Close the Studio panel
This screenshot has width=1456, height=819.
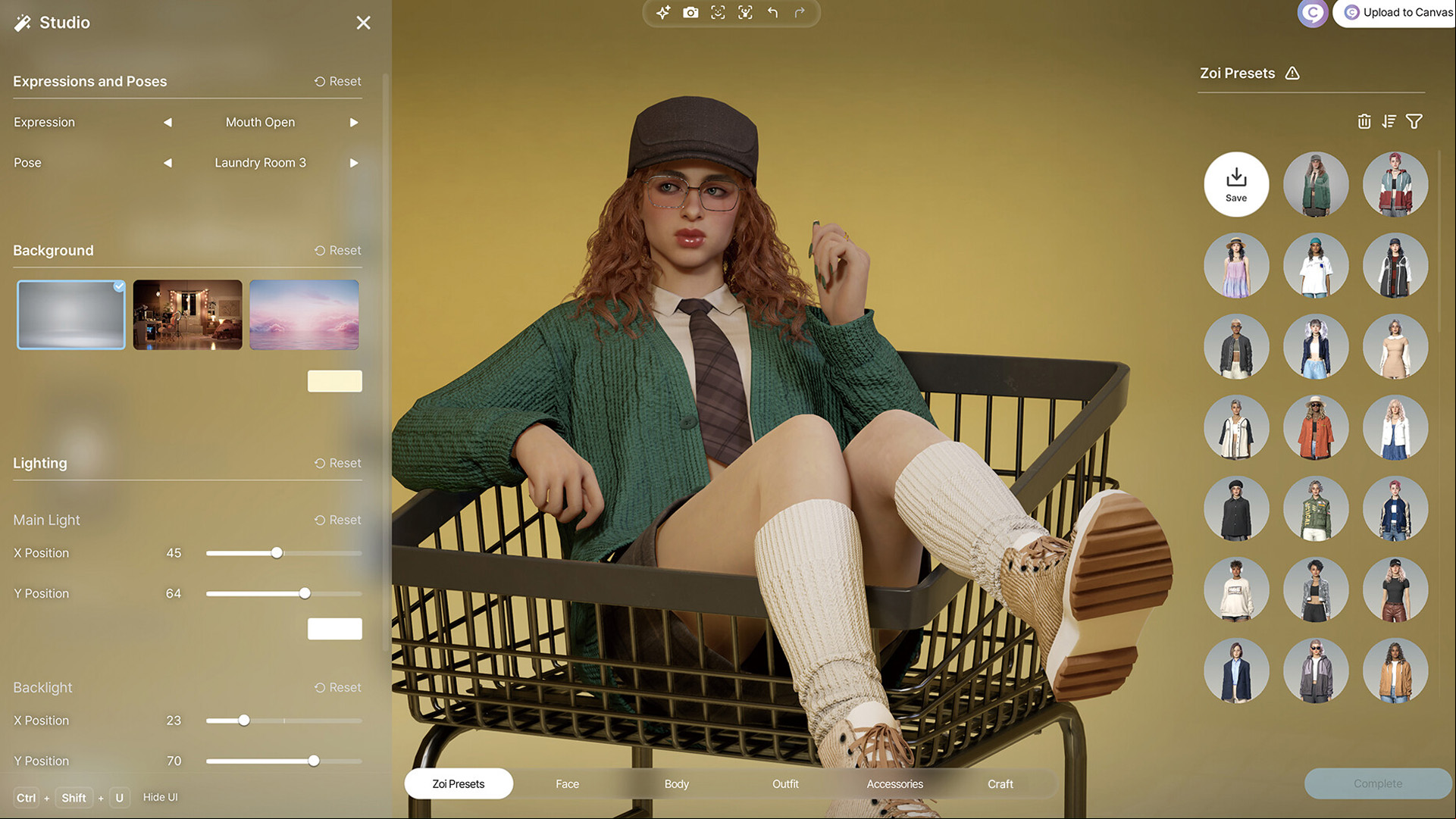coord(364,23)
